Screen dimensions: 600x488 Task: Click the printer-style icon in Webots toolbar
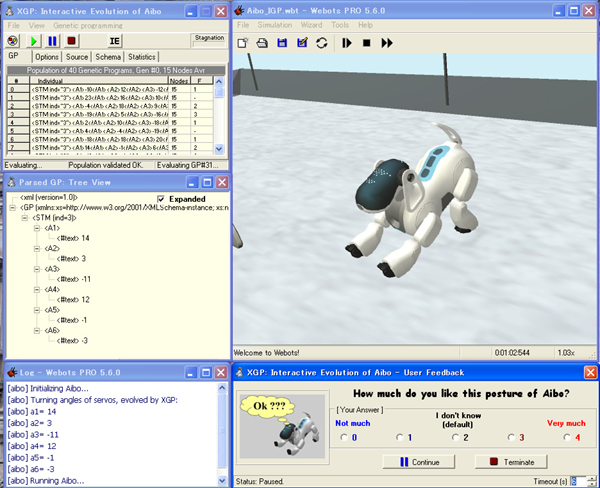click(x=262, y=43)
